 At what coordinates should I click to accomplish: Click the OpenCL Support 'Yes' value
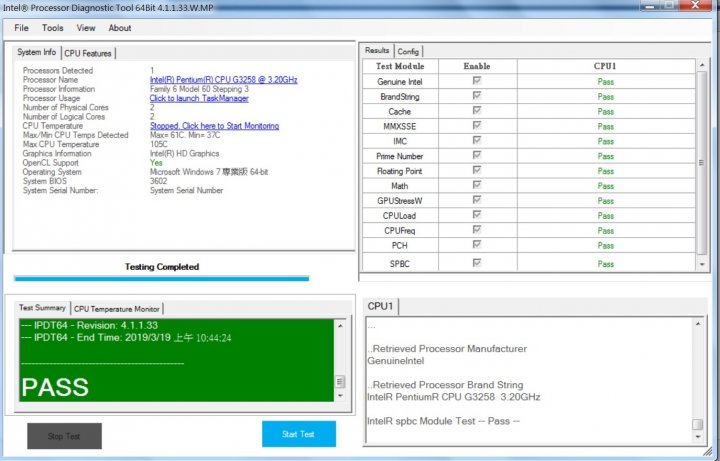(156, 163)
